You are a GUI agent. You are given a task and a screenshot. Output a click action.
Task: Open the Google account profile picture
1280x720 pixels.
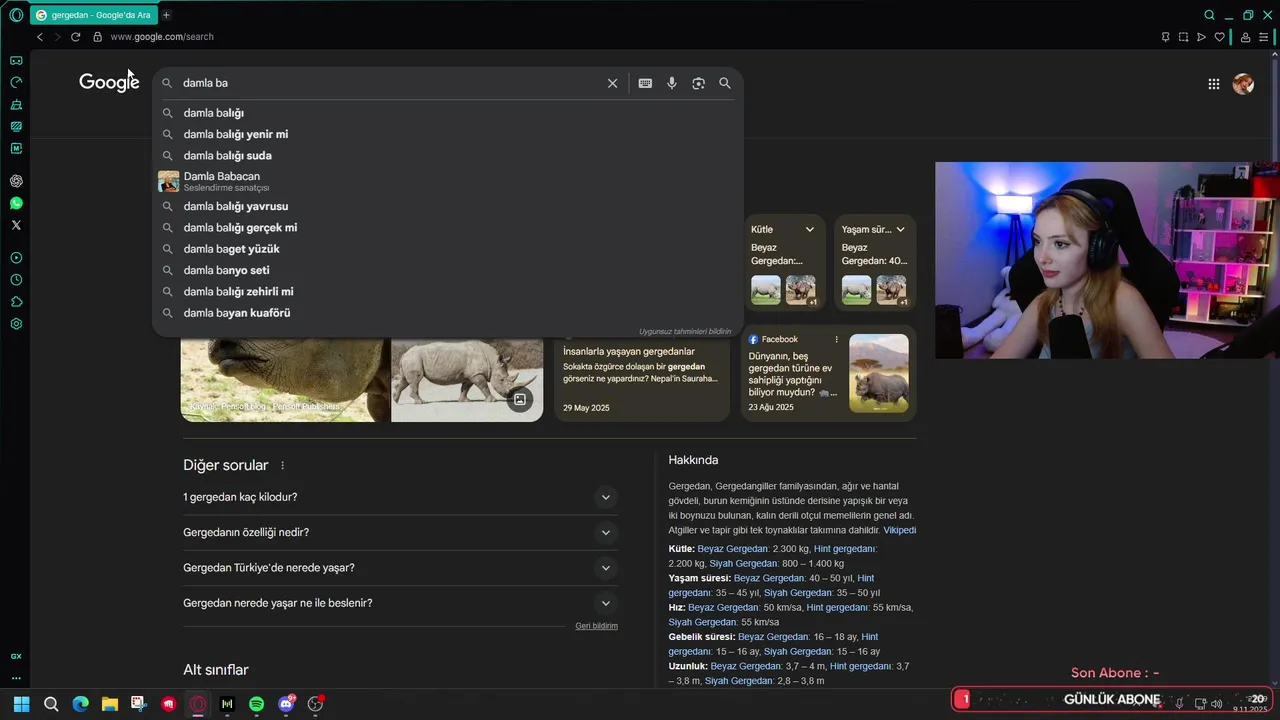pos(1243,84)
